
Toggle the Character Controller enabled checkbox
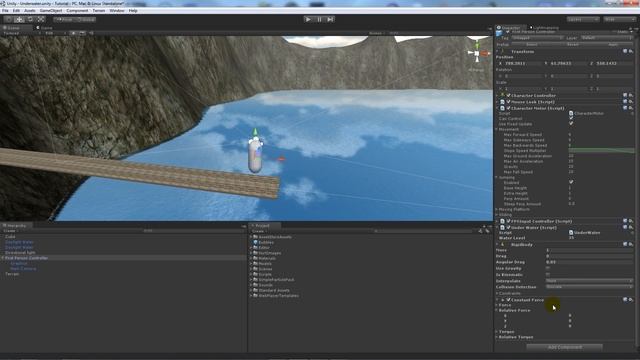[509, 96]
